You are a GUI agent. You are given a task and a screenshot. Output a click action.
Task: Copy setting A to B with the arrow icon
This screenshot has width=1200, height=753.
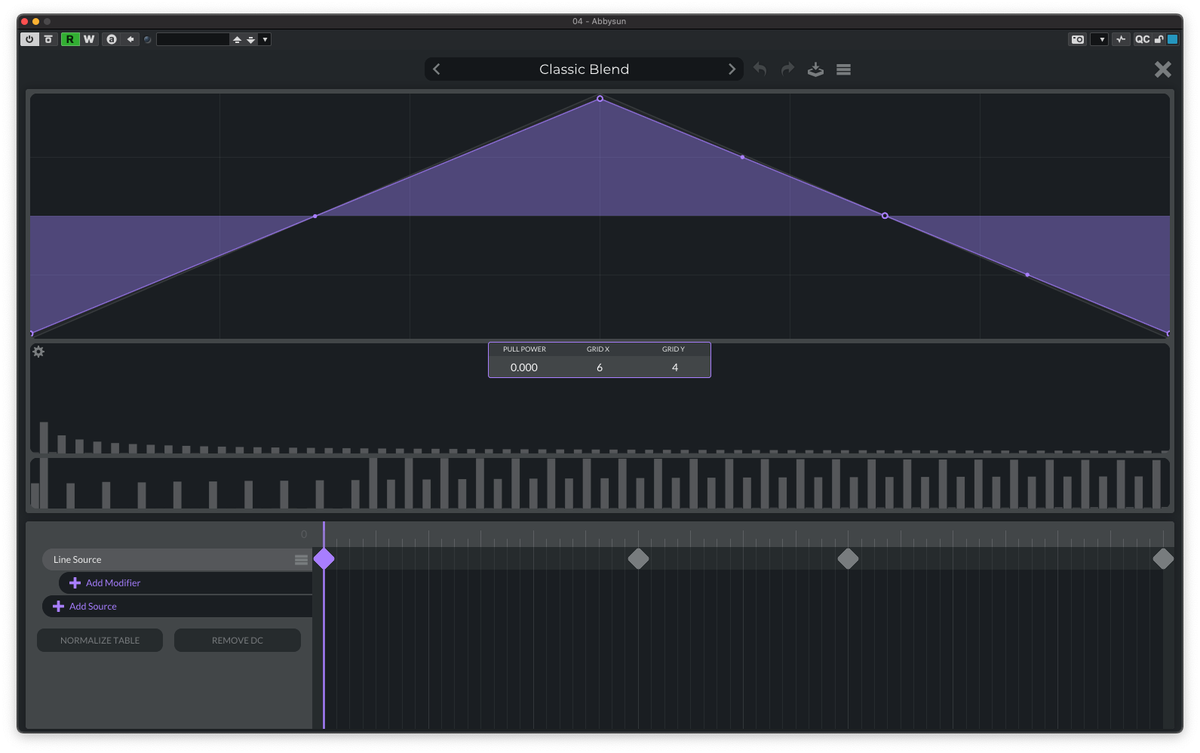click(131, 39)
